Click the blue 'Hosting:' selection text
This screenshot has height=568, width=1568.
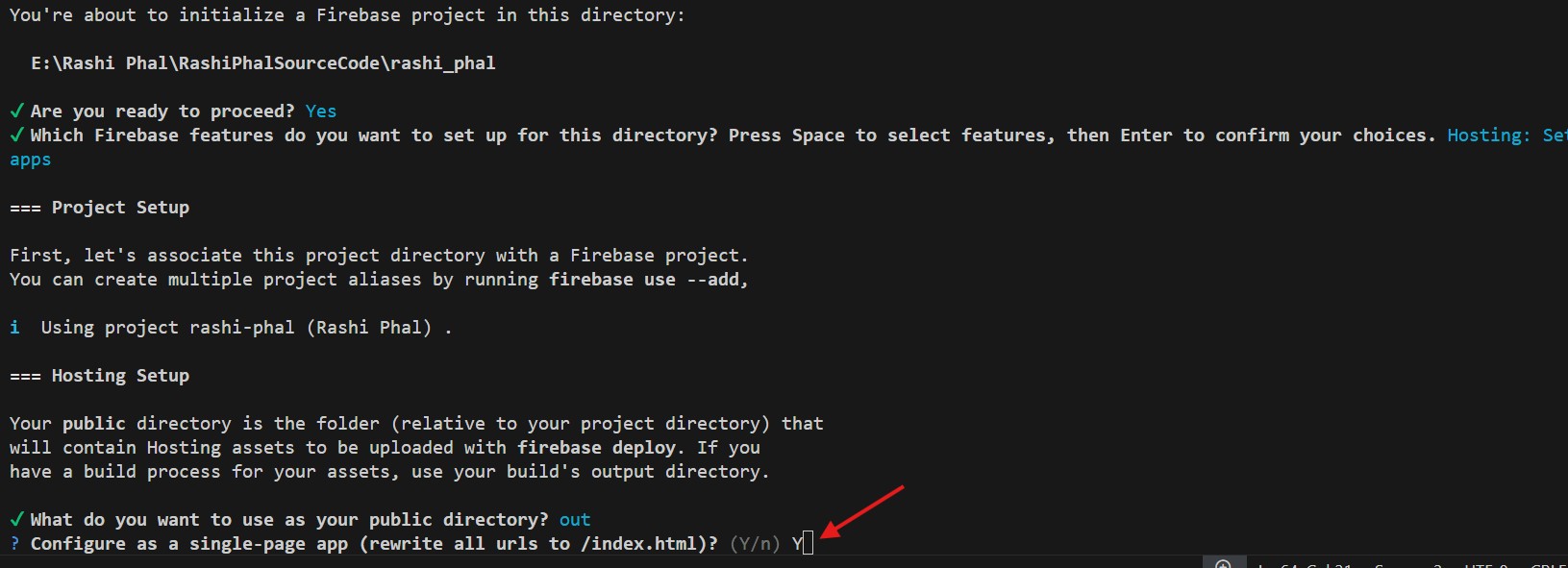1488,135
